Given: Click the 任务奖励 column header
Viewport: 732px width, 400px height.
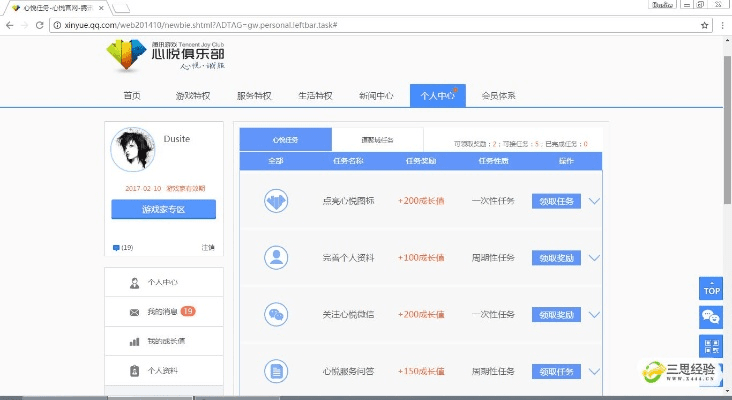Looking at the screenshot, I should [421, 161].
